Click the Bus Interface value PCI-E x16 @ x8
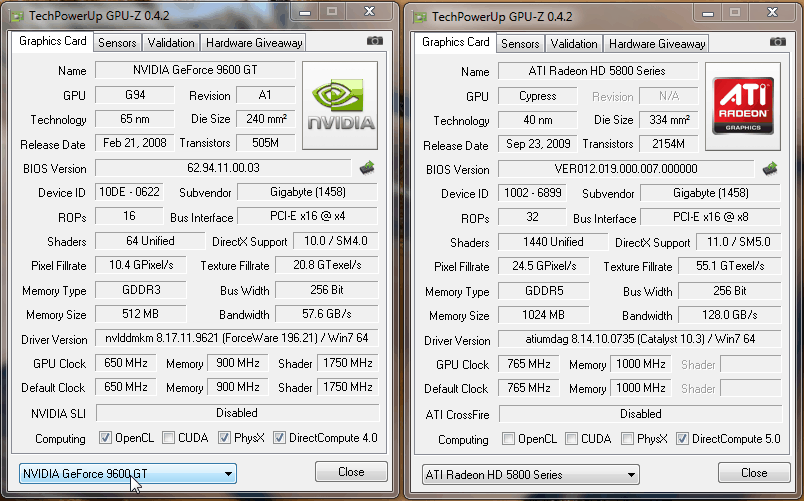804x501 pixels. [711, 217]
